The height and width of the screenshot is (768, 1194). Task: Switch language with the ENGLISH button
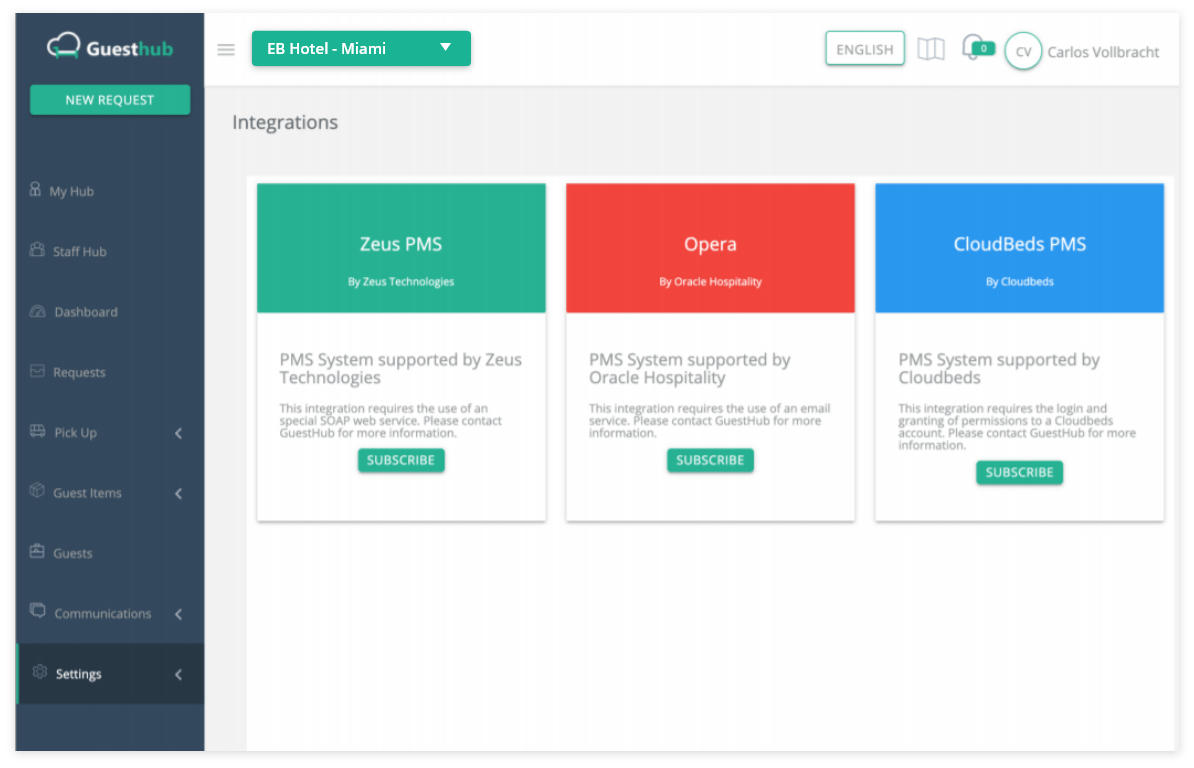click(x=864, y=49)
